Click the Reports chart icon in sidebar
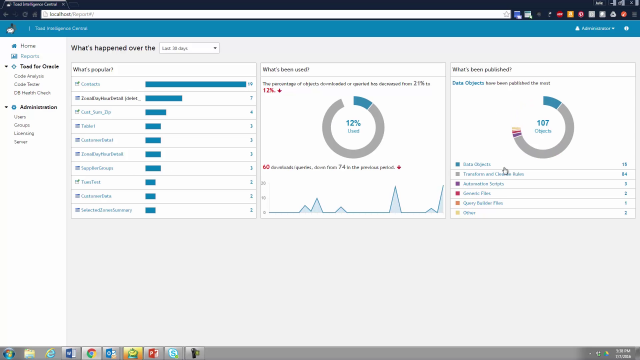640x360 pixels. tap(14, 56)
